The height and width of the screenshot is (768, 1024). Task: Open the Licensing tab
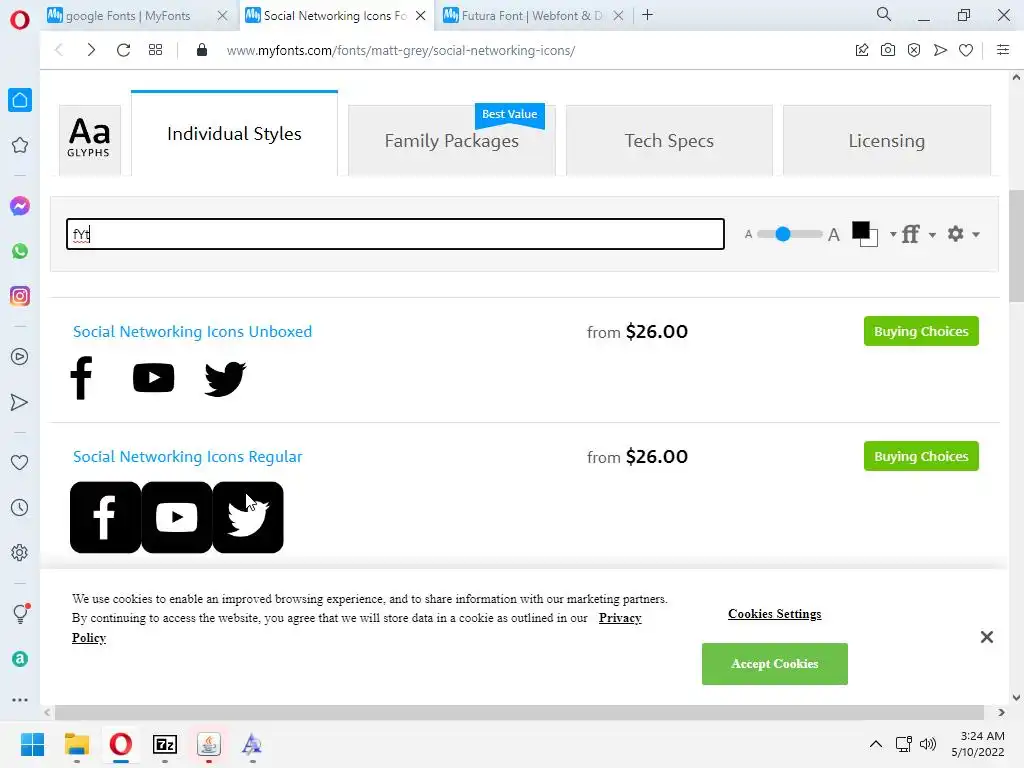[x=886, y=140]
